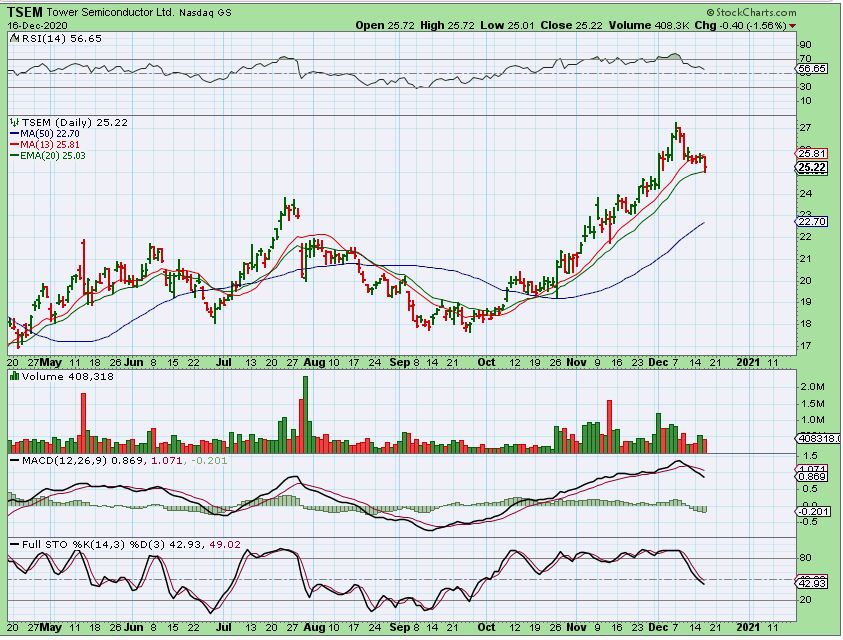Click the 49.02 %D value in STO label
The image size is (843, 640).
coord(225,545)
